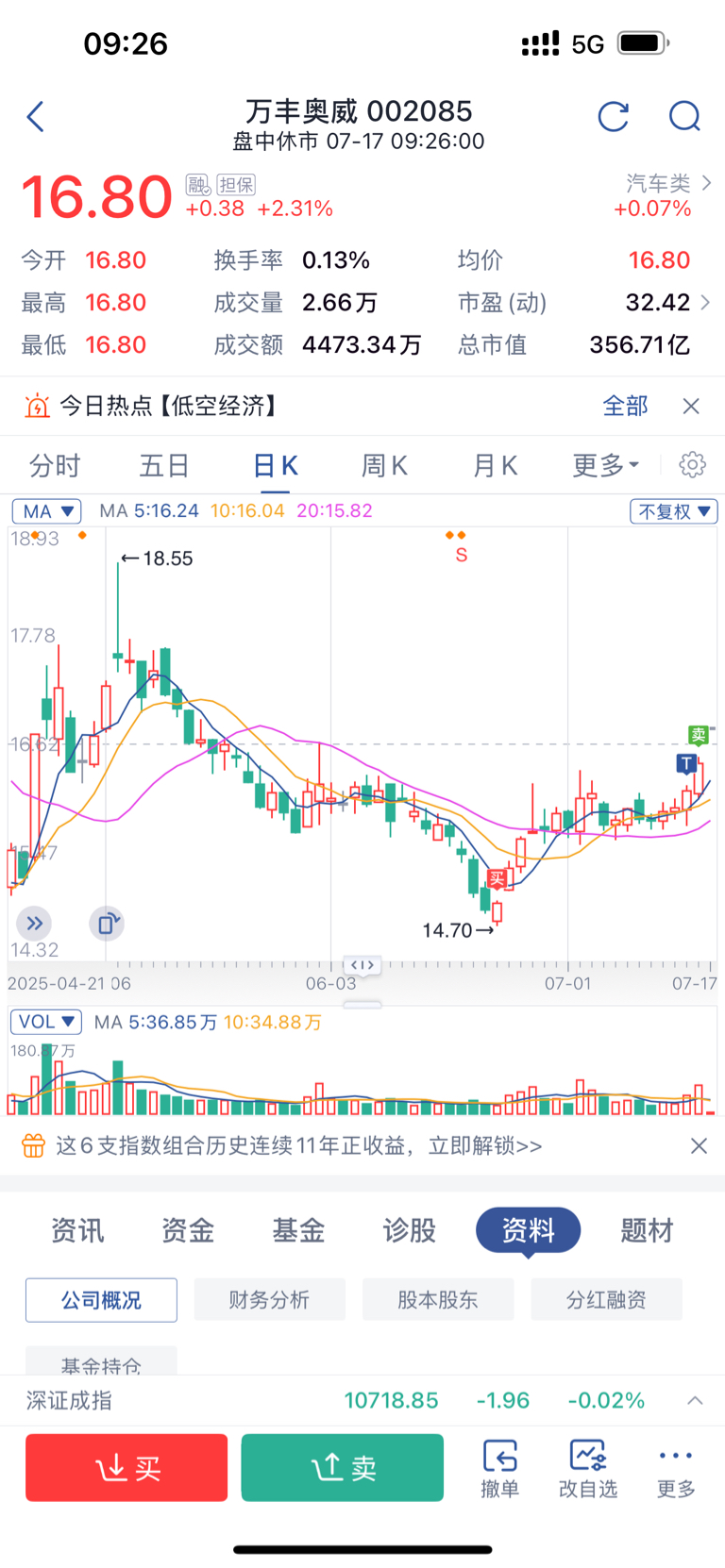Screen dimensions: 725x1568
Task: Switch to the 月K chart tab
Action: click(x=495, y=466)
